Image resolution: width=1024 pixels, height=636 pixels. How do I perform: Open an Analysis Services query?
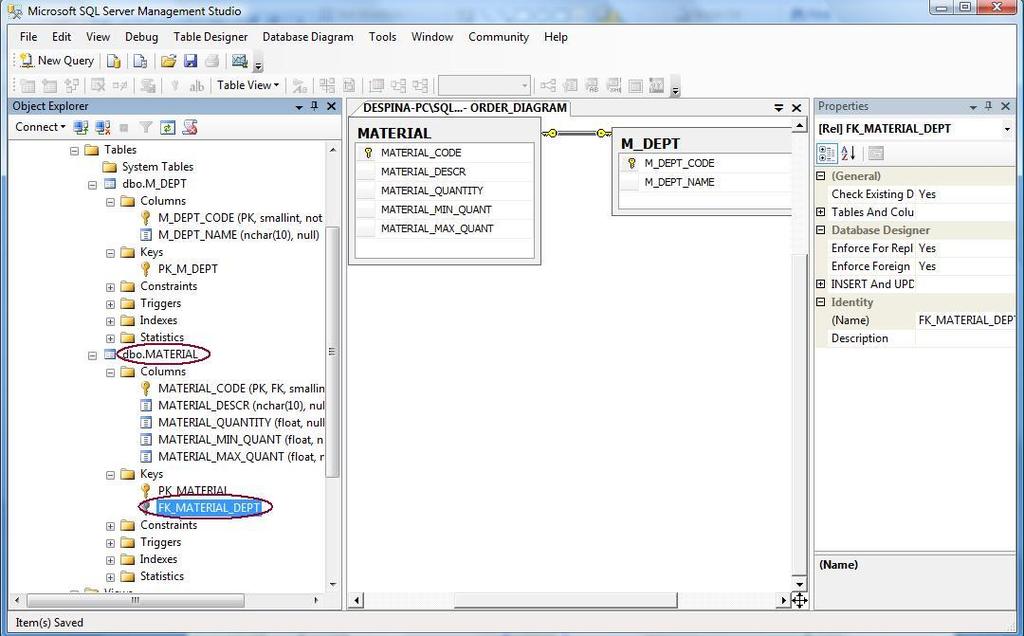pyautogui.click(x=140, y=61)
